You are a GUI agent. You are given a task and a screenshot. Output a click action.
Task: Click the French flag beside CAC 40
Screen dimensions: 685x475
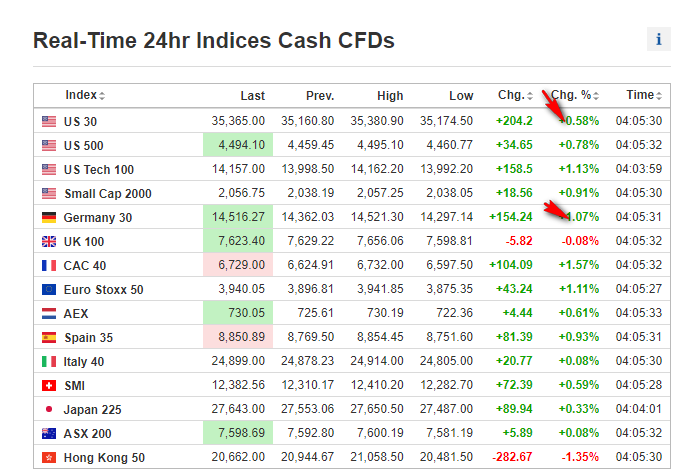pyautogui.click(x=49, y=265)
